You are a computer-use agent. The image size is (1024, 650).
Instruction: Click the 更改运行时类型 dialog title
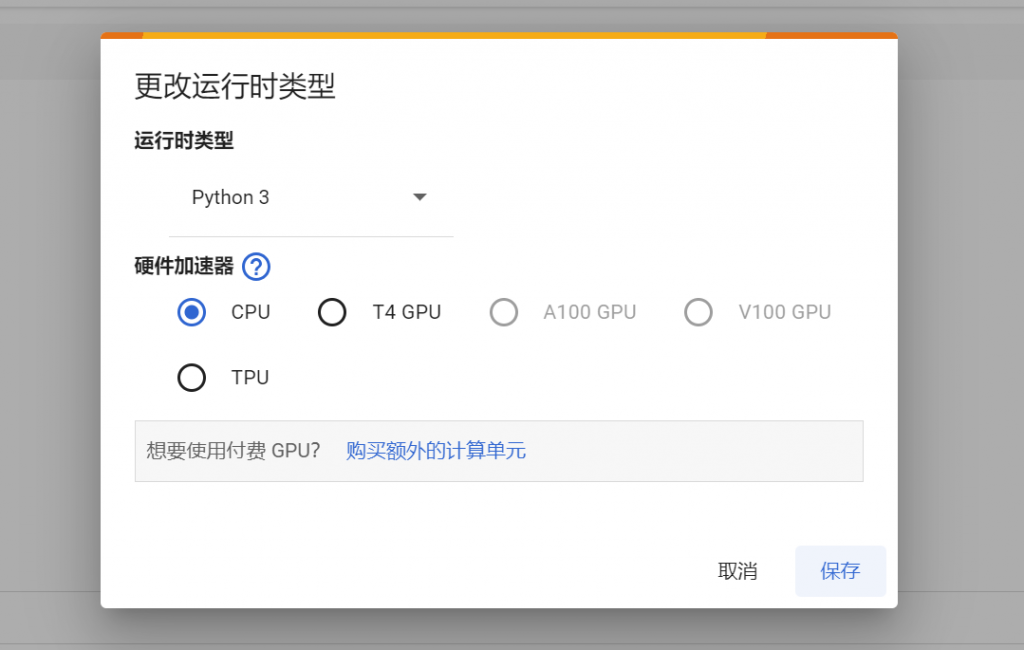tap(235, 87)
